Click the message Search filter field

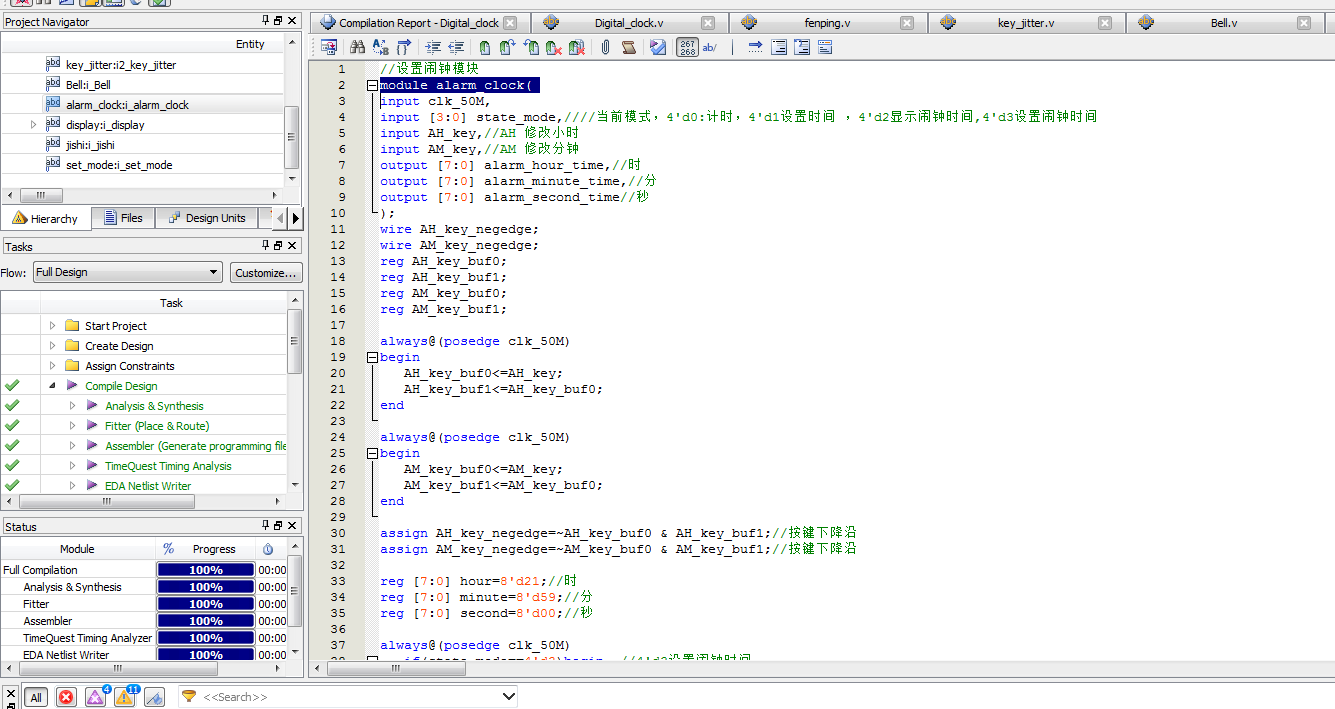point(350,697)
